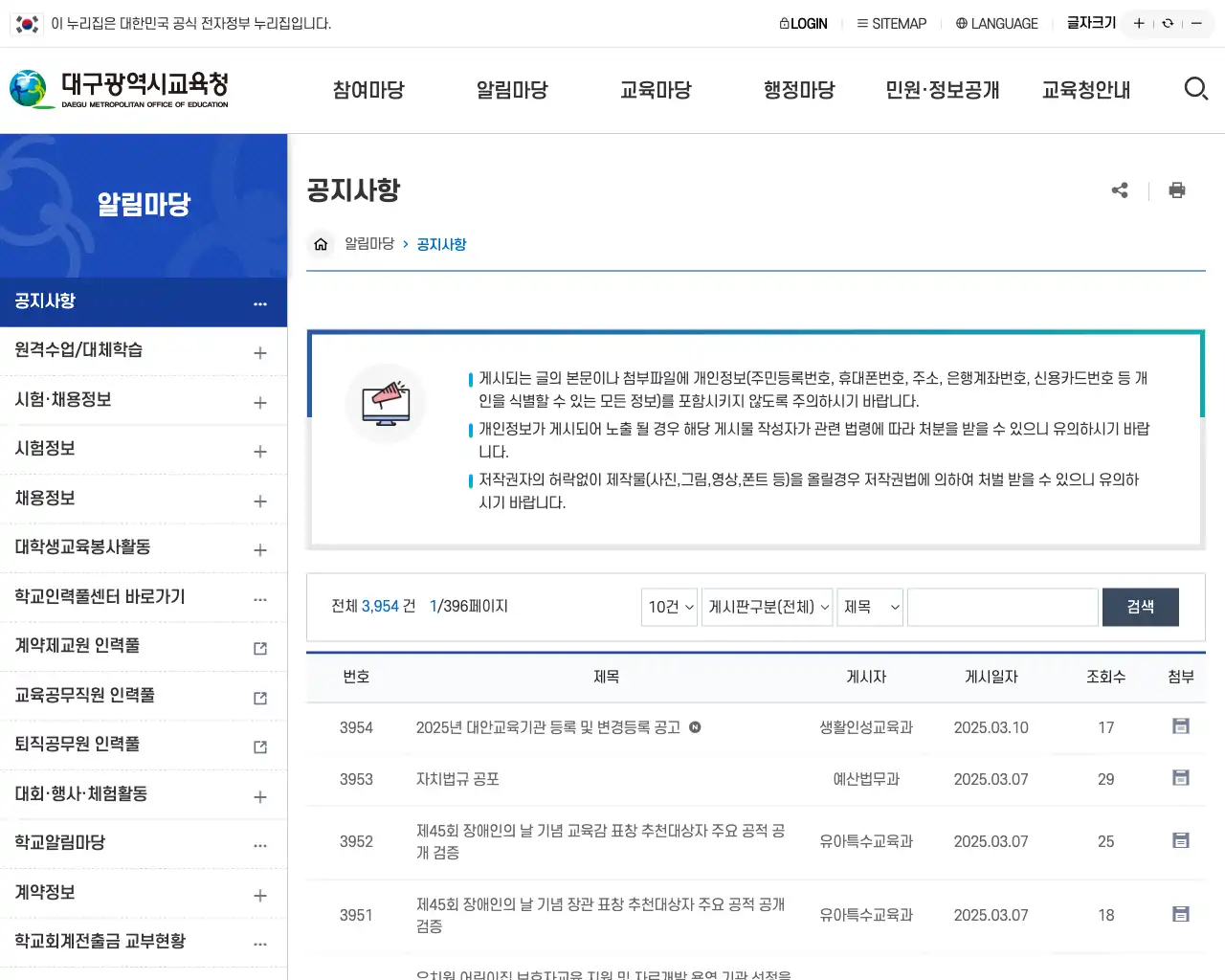Open the 10건 page-size dropdown

669,606
